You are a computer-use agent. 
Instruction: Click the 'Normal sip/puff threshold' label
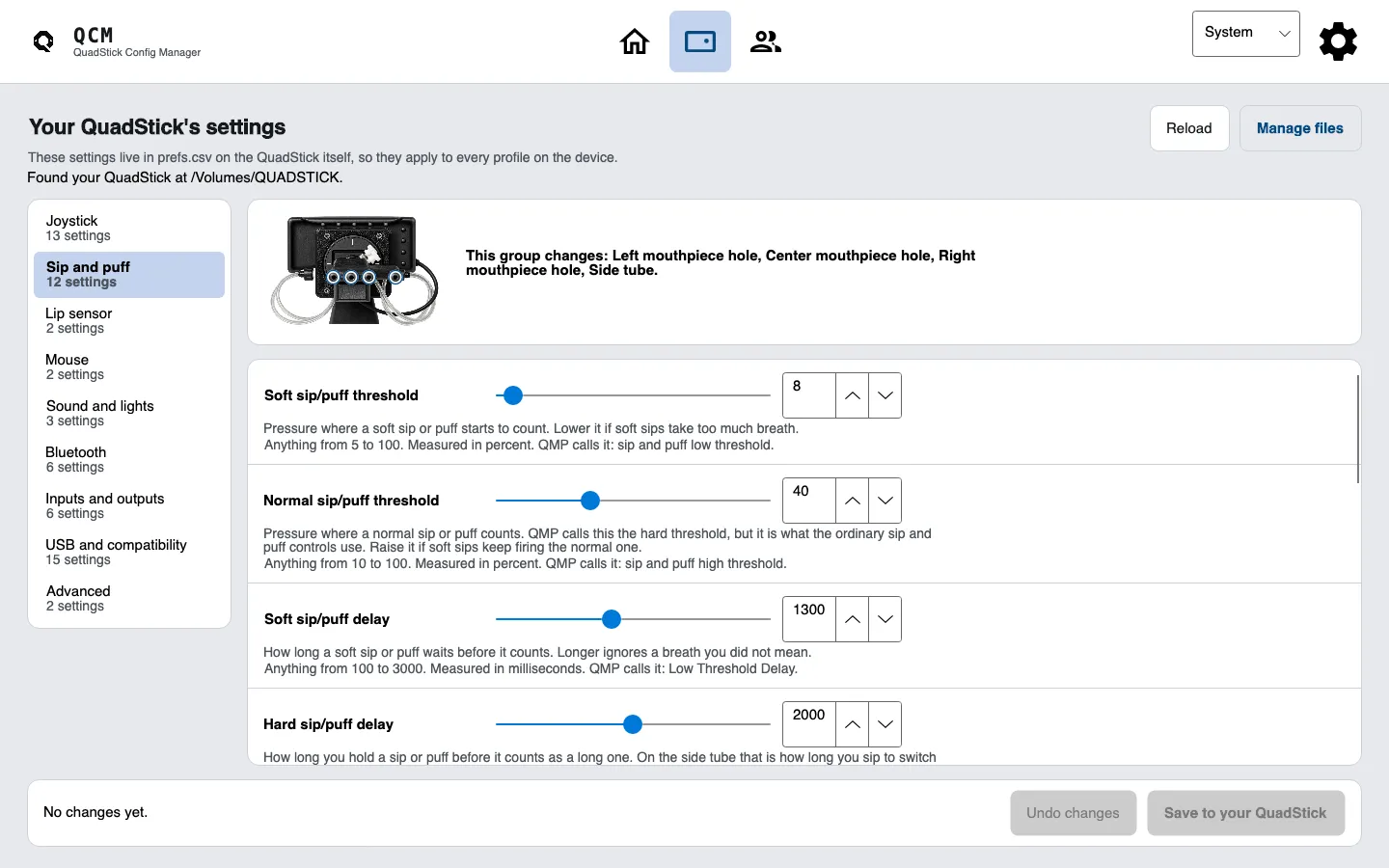coord(351,501)
